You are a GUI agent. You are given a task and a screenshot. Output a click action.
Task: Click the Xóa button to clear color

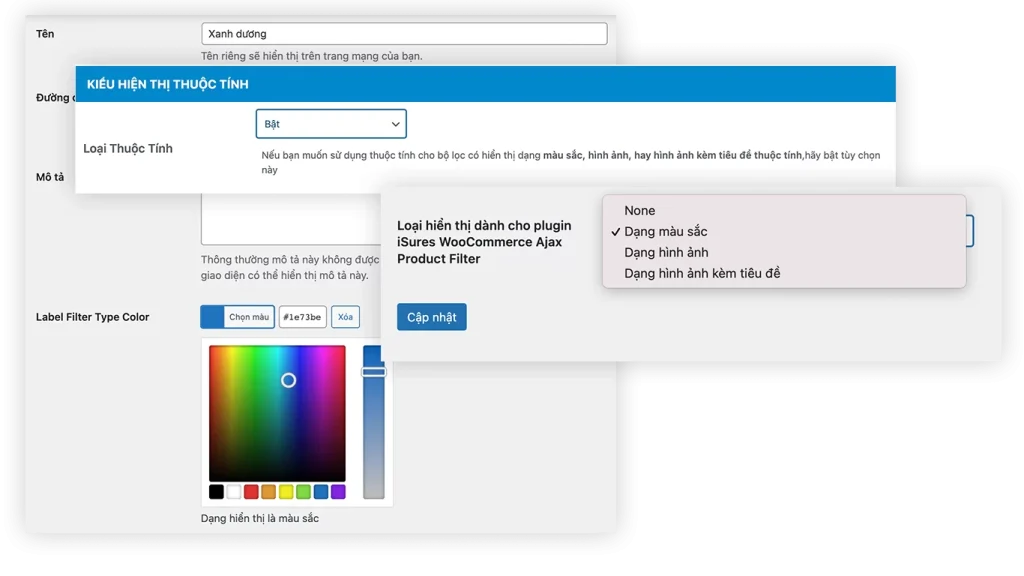pyautogui.click(x=345, y=317)
